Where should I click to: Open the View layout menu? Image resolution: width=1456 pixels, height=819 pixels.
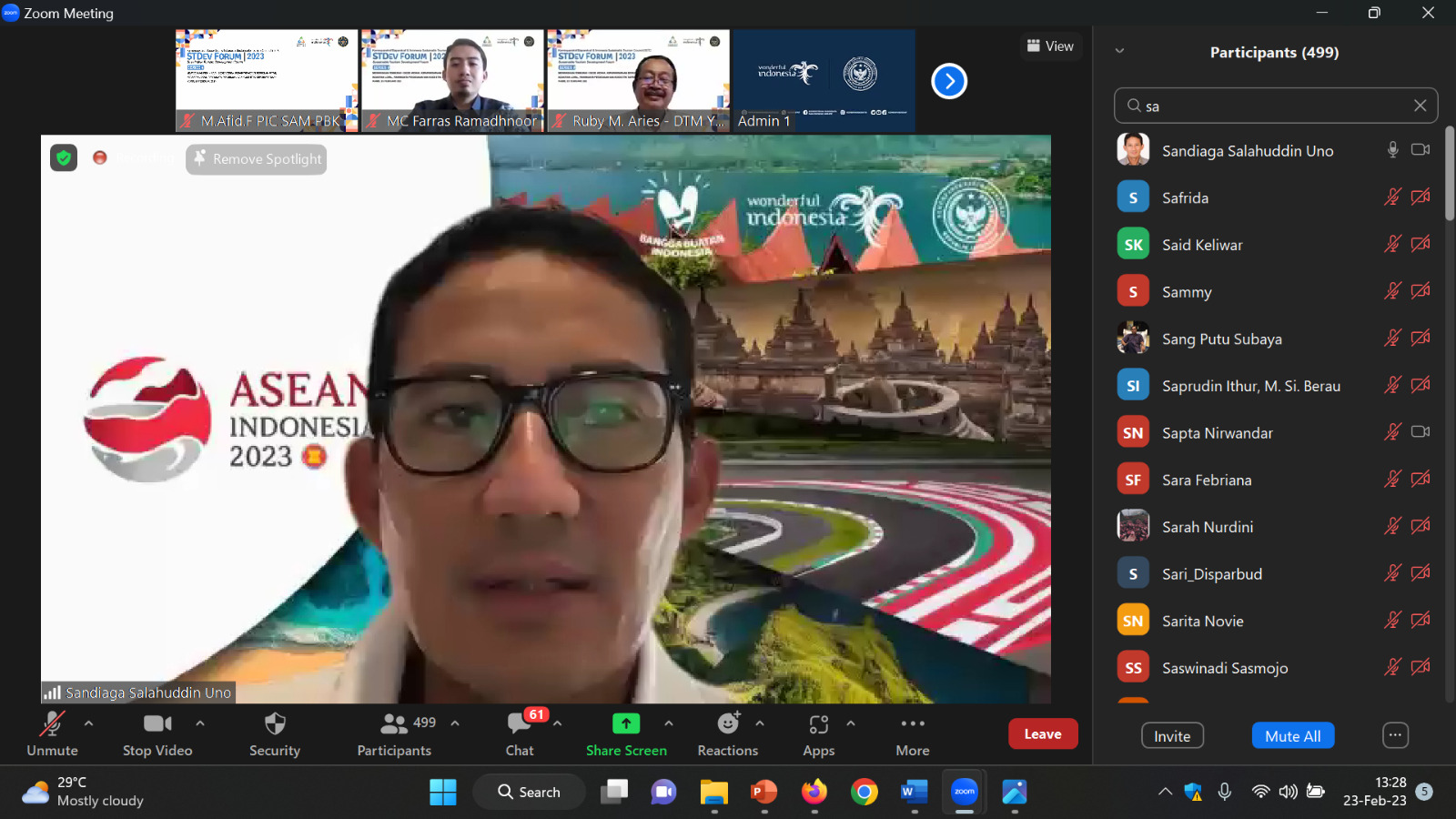[x=1050, y=46]
